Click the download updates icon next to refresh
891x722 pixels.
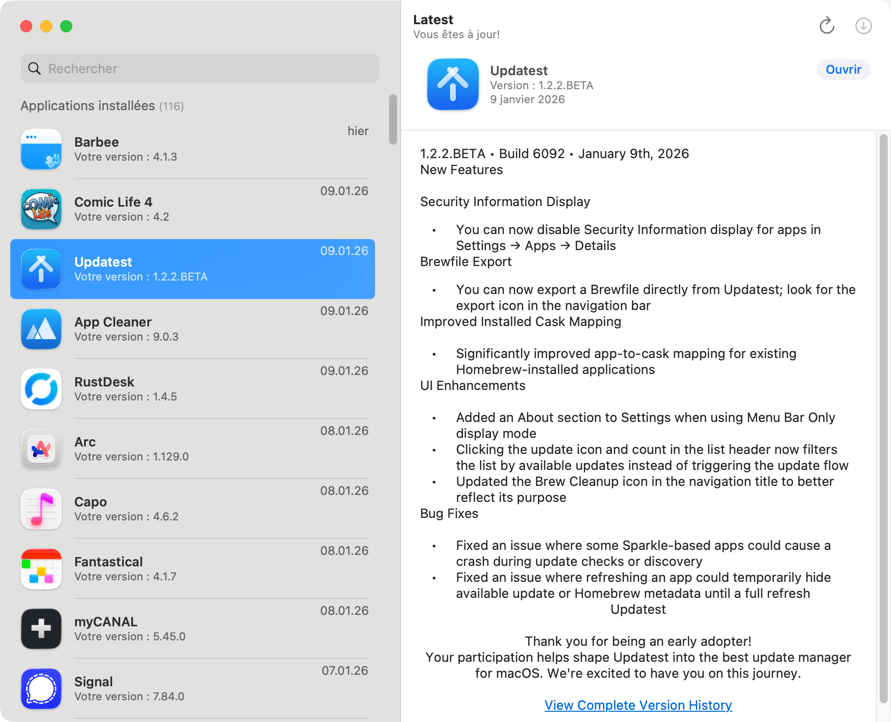[863, 26]
